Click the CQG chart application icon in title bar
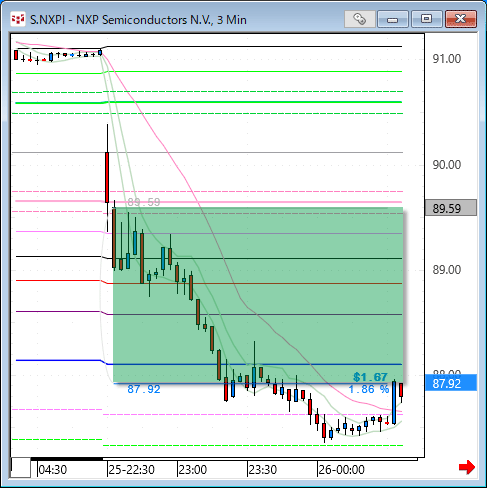This screenshot has width=487, height=488. point(18,19)
